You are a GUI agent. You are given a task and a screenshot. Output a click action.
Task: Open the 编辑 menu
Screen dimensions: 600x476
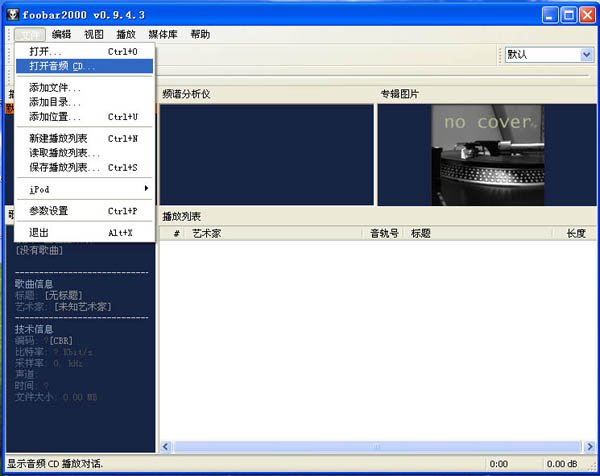[61, 35]
